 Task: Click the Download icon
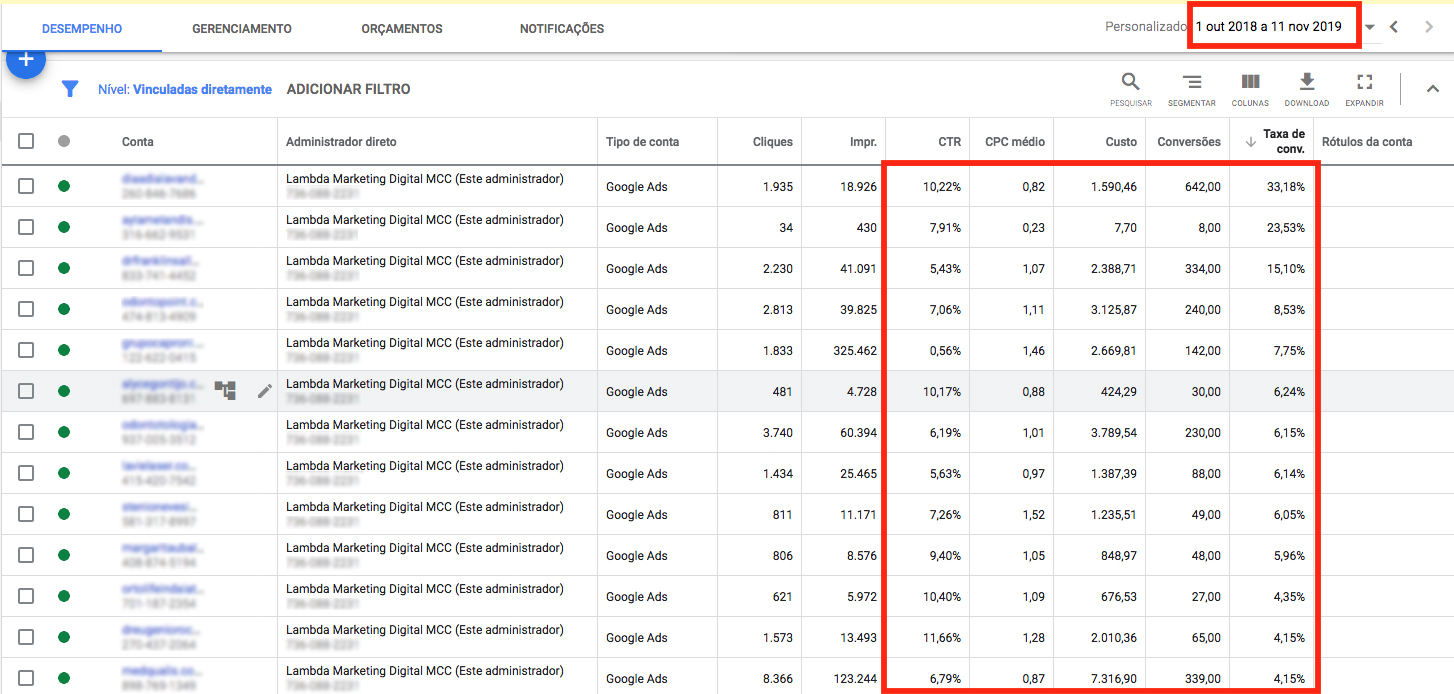coord(1306,89)
